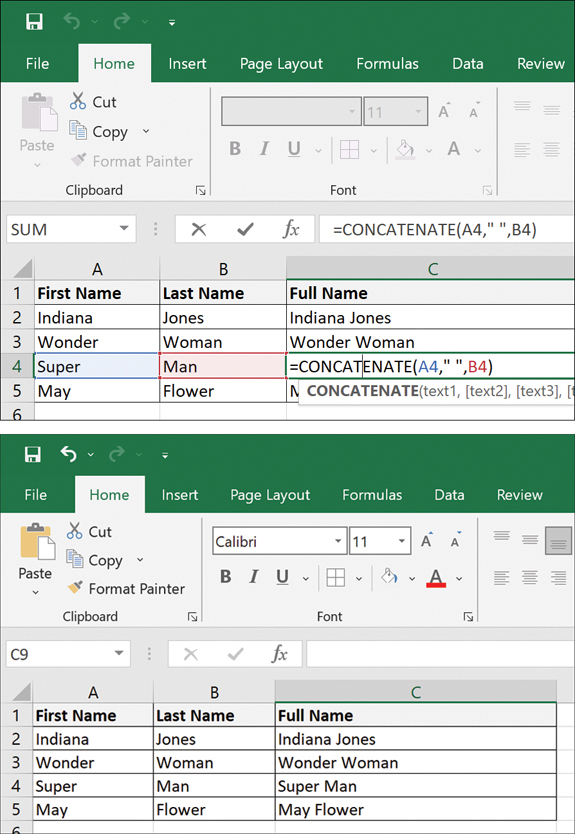Open the Copy dropdown arrow in the bottom window

coord(140,560)
